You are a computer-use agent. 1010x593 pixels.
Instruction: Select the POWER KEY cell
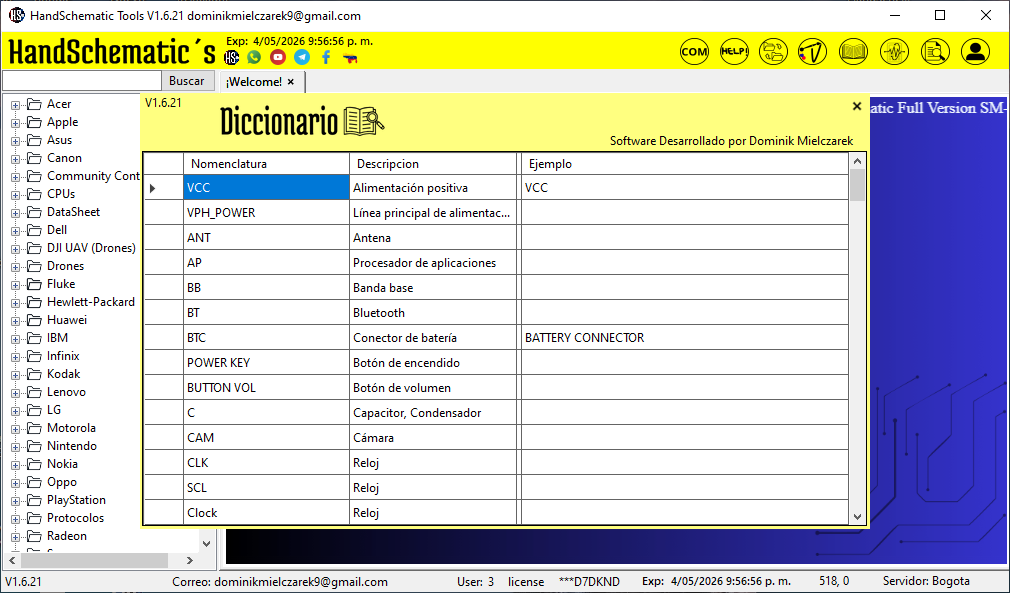point(266,362)
